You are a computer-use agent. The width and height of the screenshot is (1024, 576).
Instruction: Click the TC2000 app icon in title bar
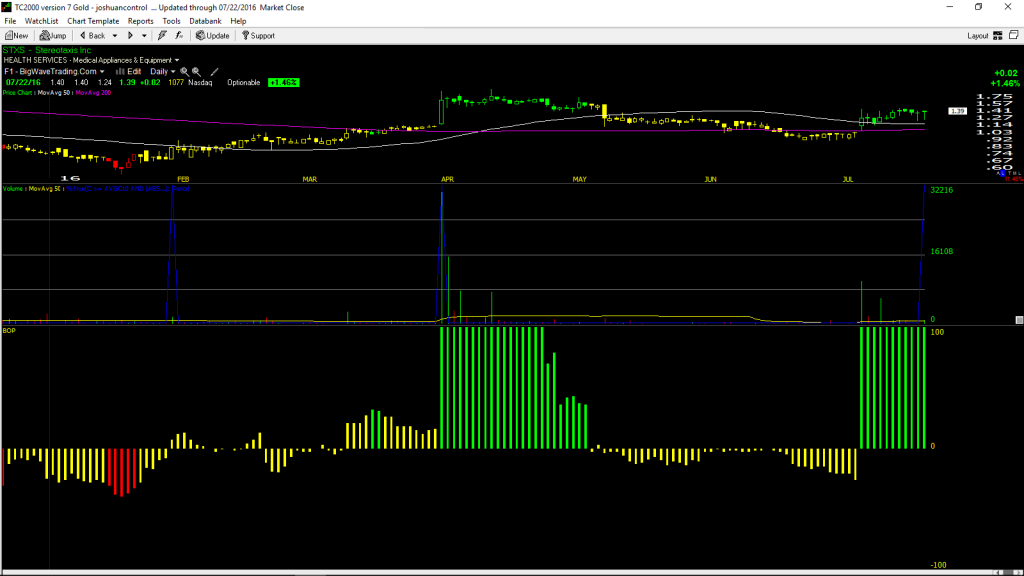click(x=7, y=7)
